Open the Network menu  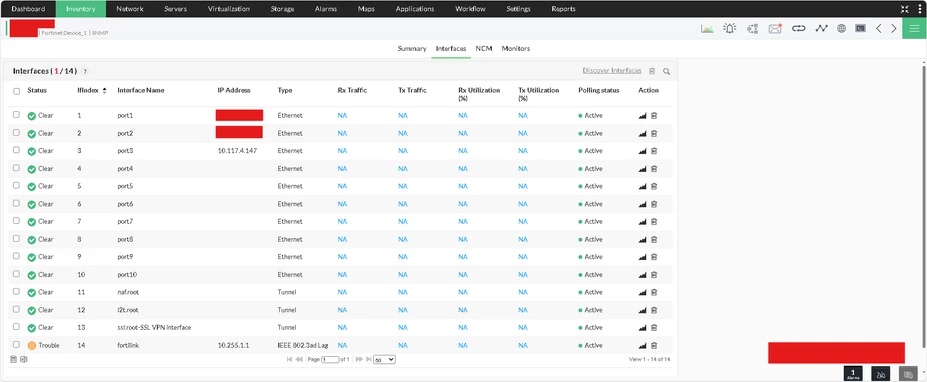[x=130, y=9]
